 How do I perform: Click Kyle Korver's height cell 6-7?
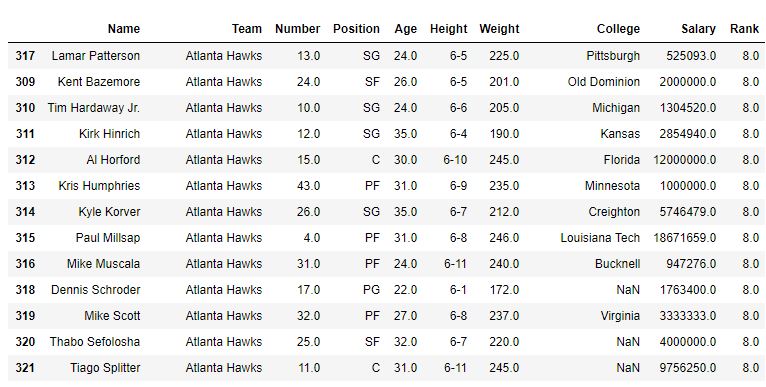(x=458, y=212)
